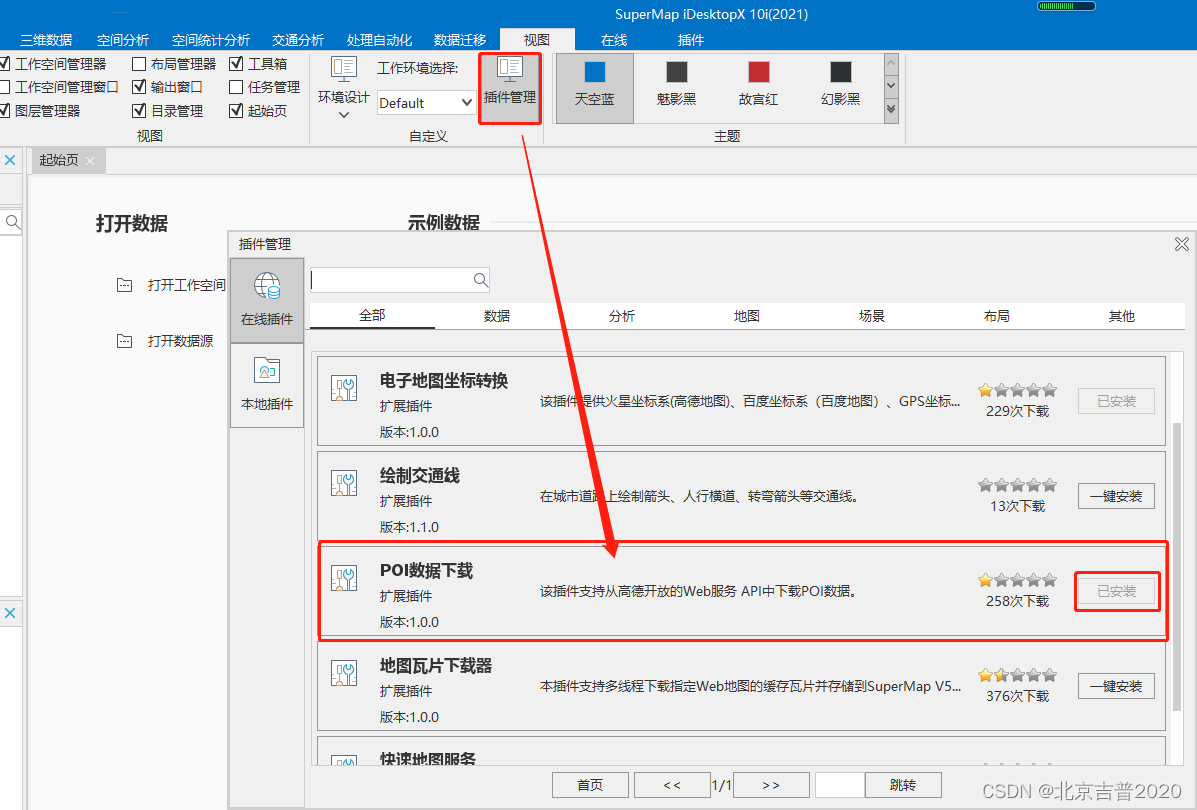Image resolution: width=1197 pixels, height=810 pixels.
Task: Click the 地图瓦片下载器 plugin icon
Action: 344,673
